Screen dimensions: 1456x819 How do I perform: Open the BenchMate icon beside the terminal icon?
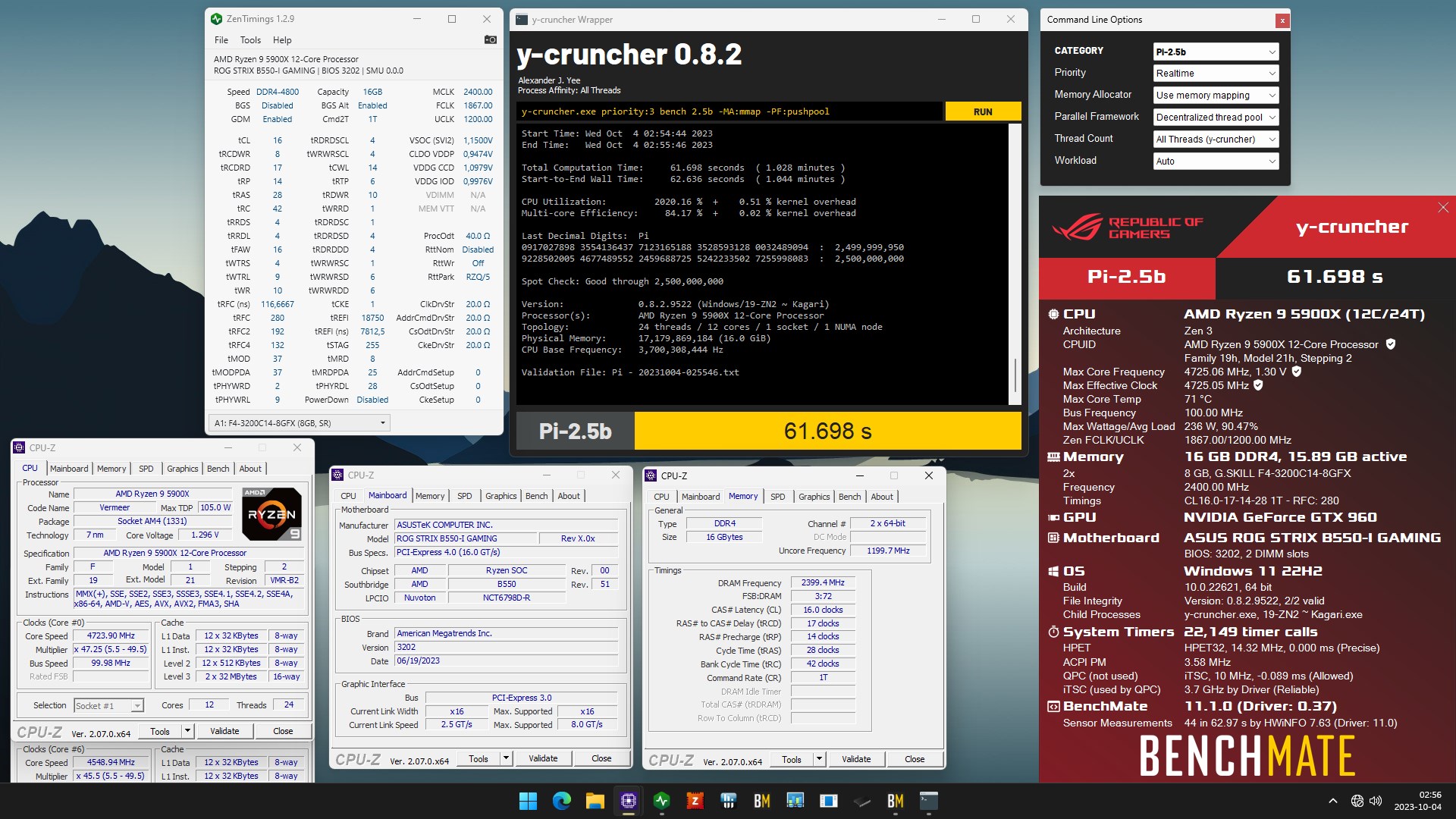pyautogui.click(x=895, y=801)
